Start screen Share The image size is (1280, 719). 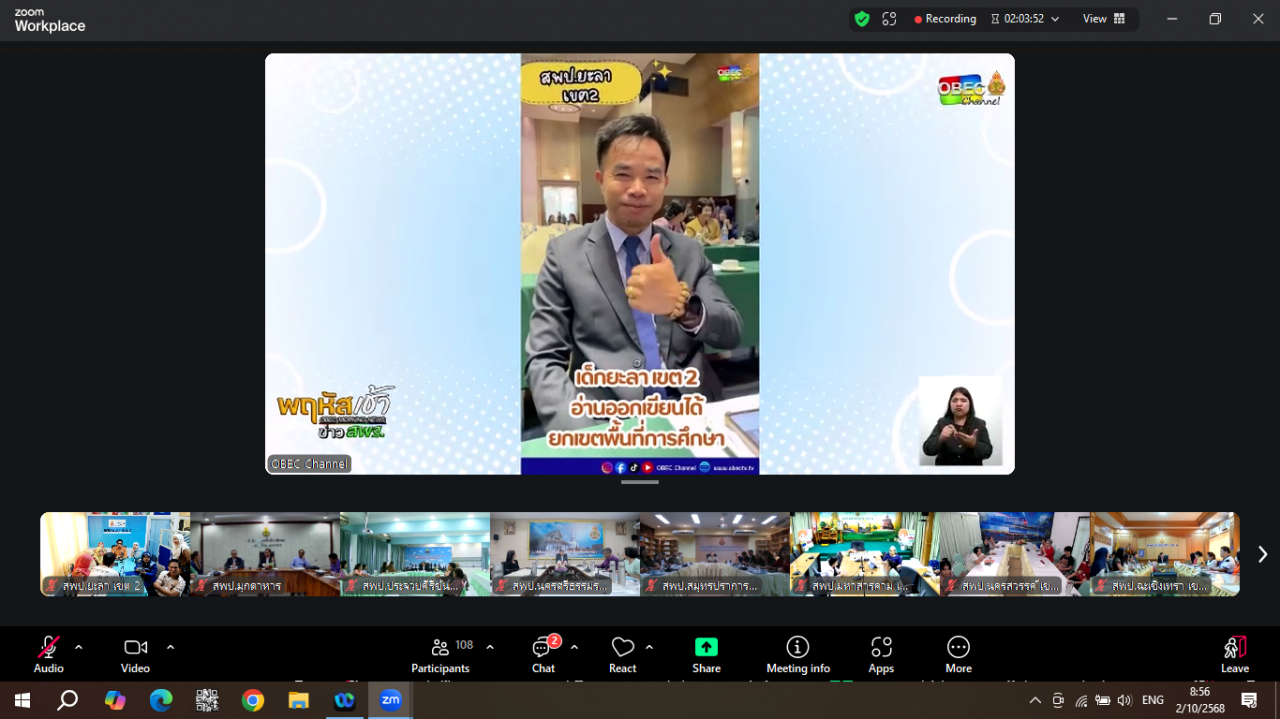pos(706,654)
